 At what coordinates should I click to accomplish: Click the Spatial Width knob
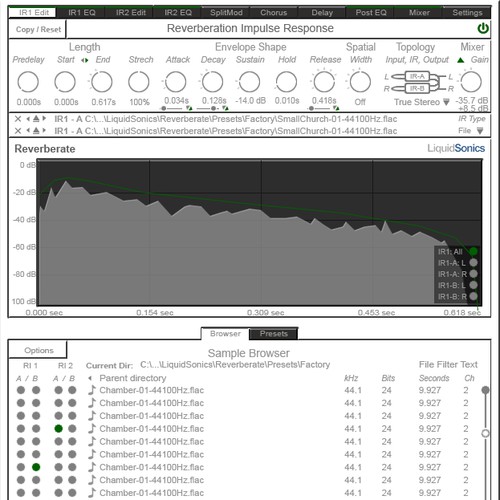pos(360,82)
